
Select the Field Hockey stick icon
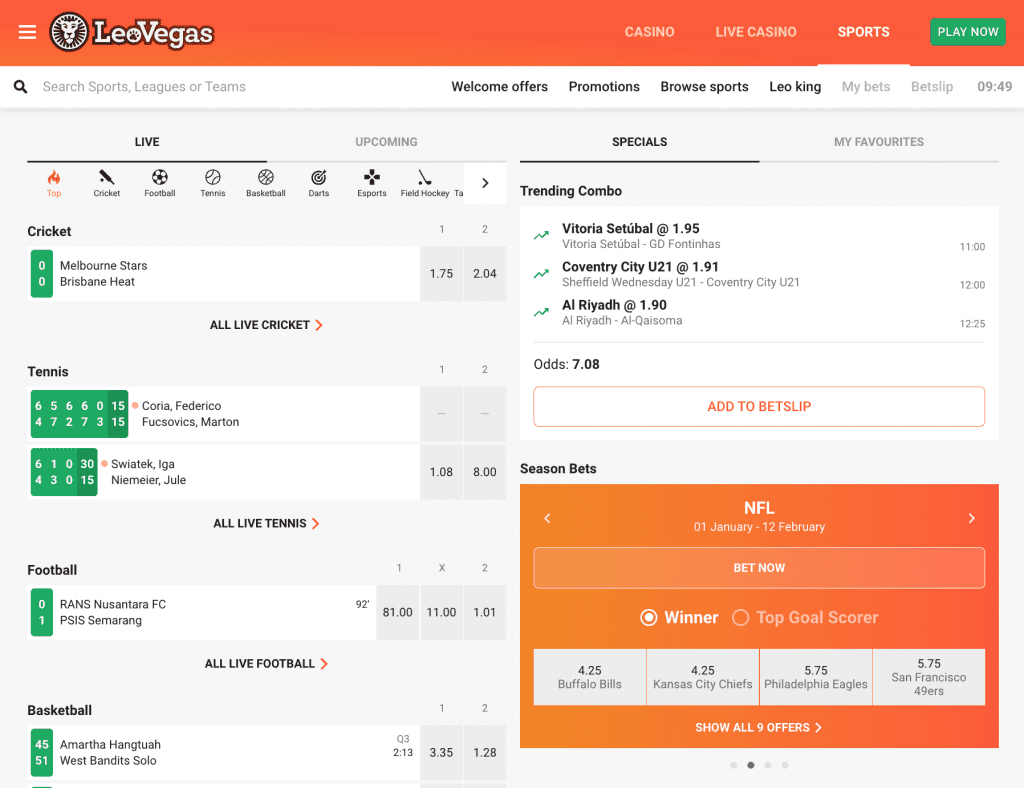tap(424, 183)
